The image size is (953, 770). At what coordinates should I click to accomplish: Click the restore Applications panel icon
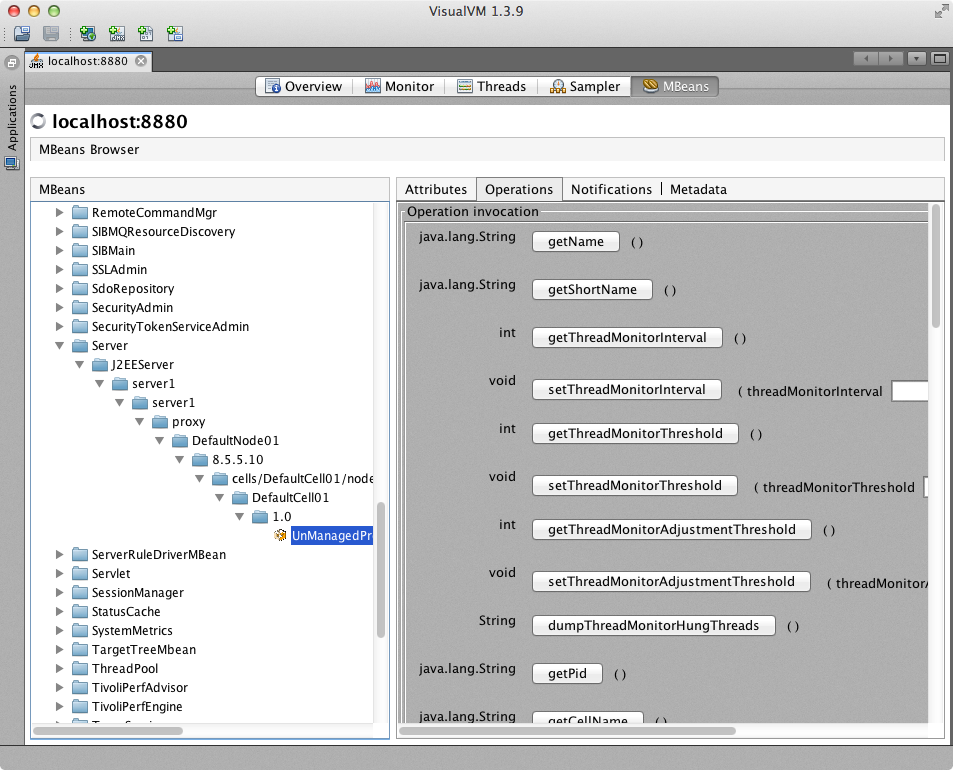click(x=12, y=63)
